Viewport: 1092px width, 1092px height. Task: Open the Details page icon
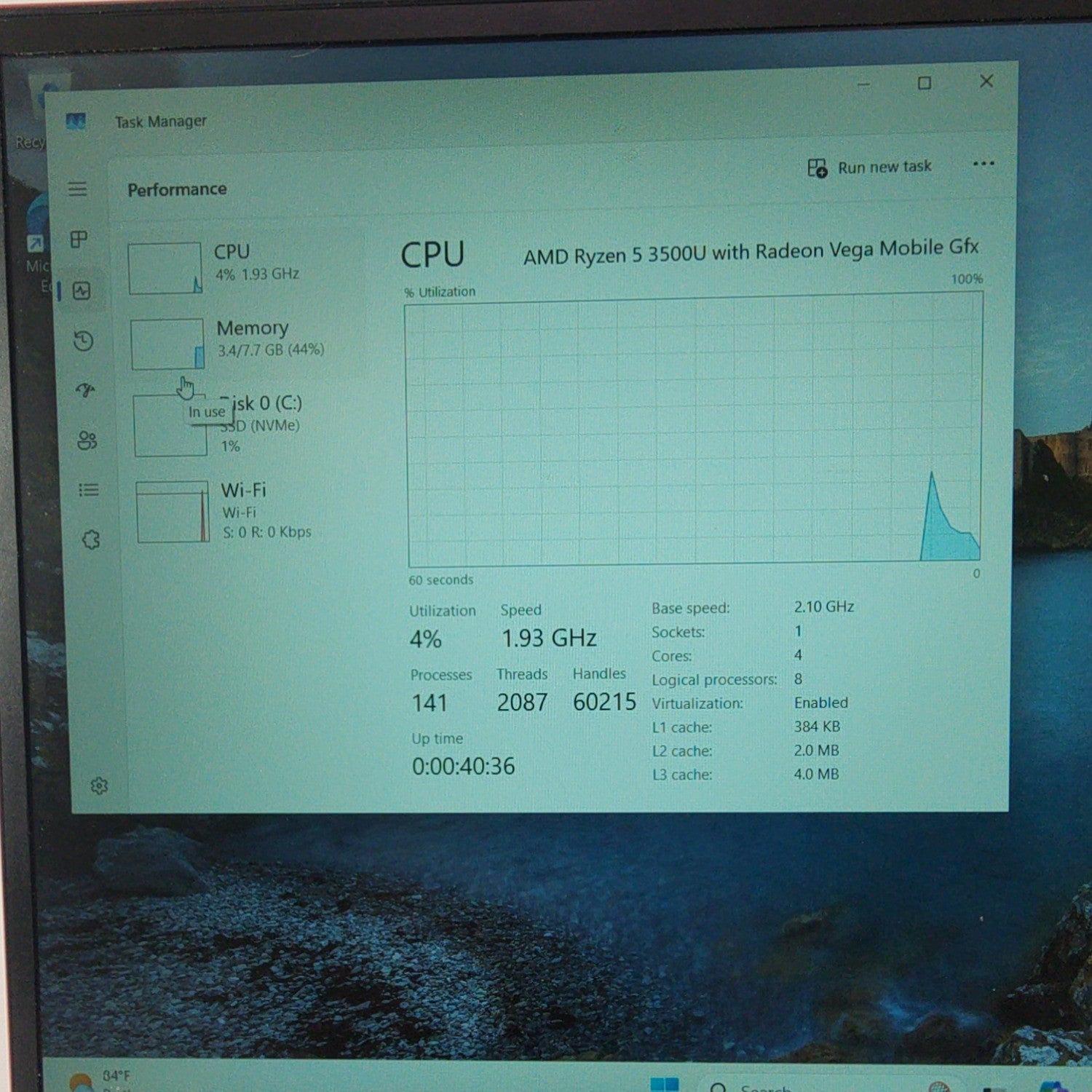click(x=89, y=490)
